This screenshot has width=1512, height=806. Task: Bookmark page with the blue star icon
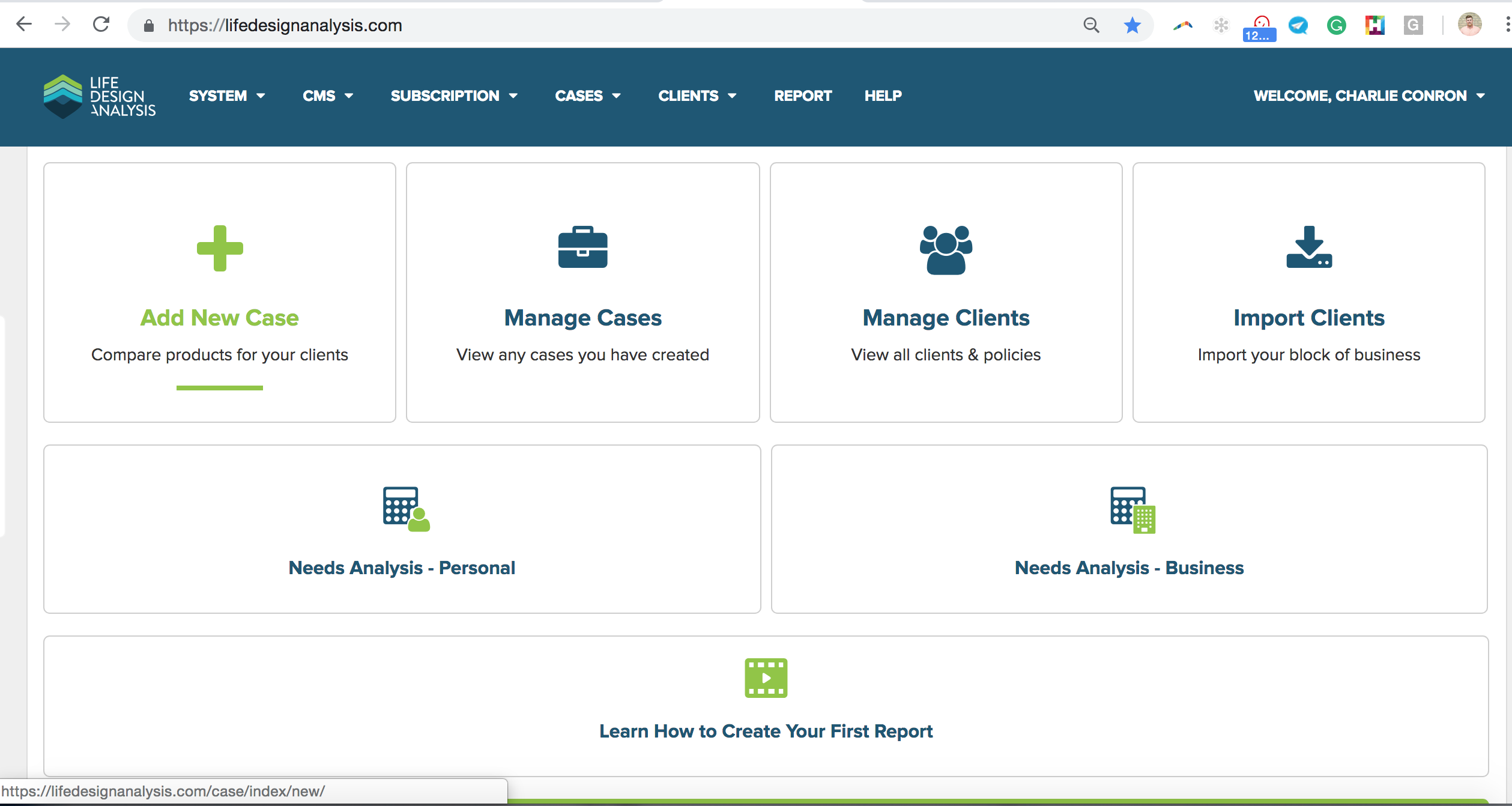coord(1132,25)
